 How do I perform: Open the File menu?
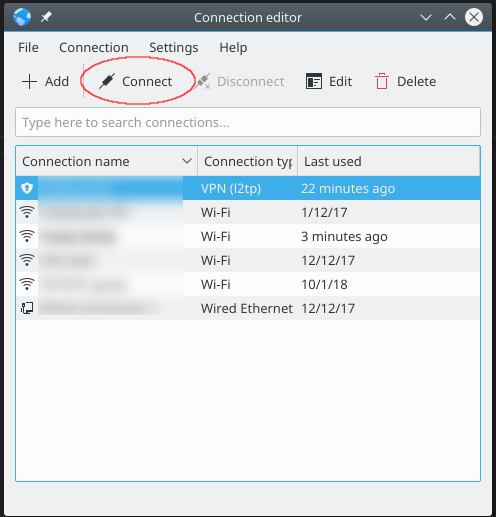(x=28, y=48)
